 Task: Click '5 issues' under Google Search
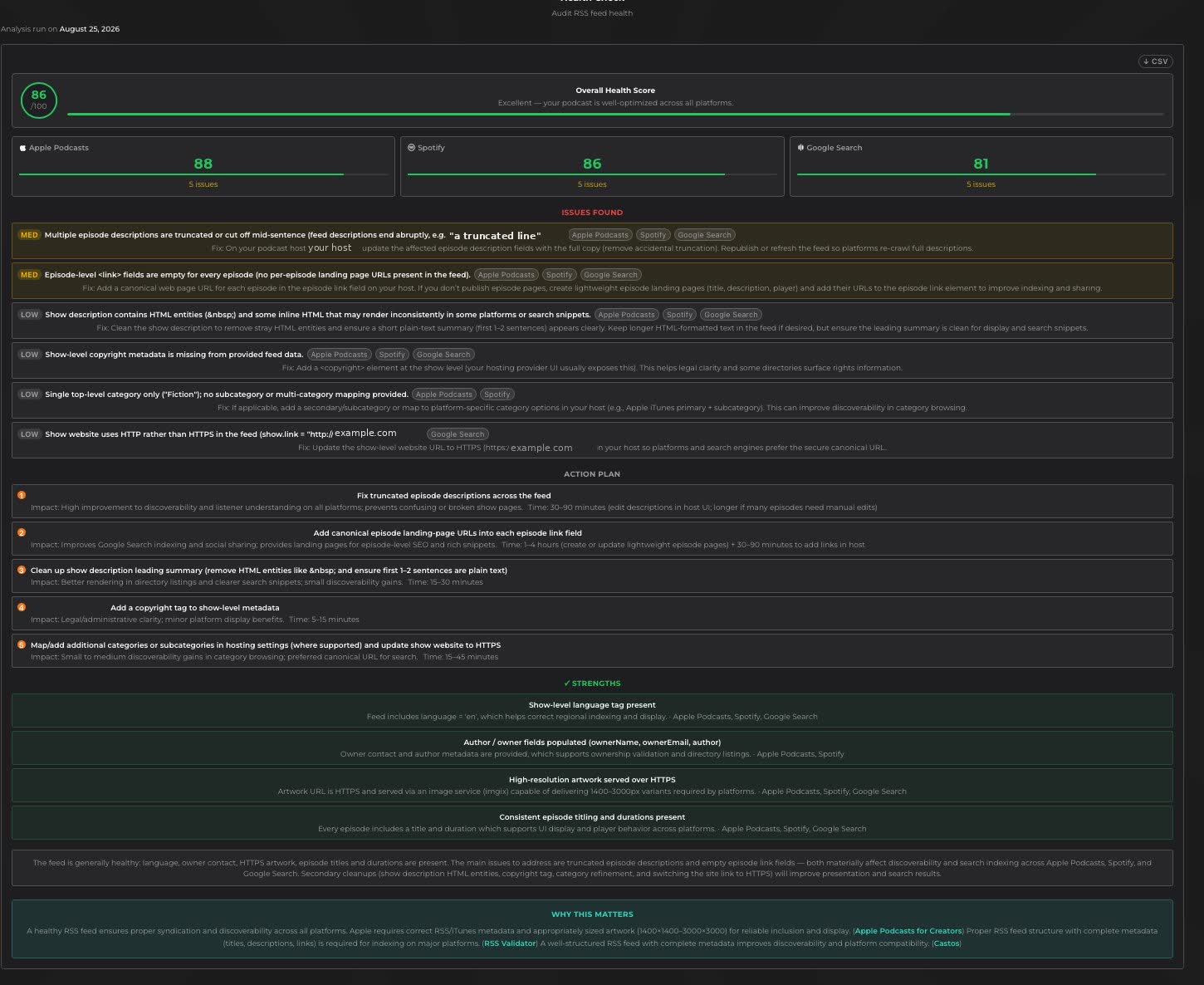point(981,184)
